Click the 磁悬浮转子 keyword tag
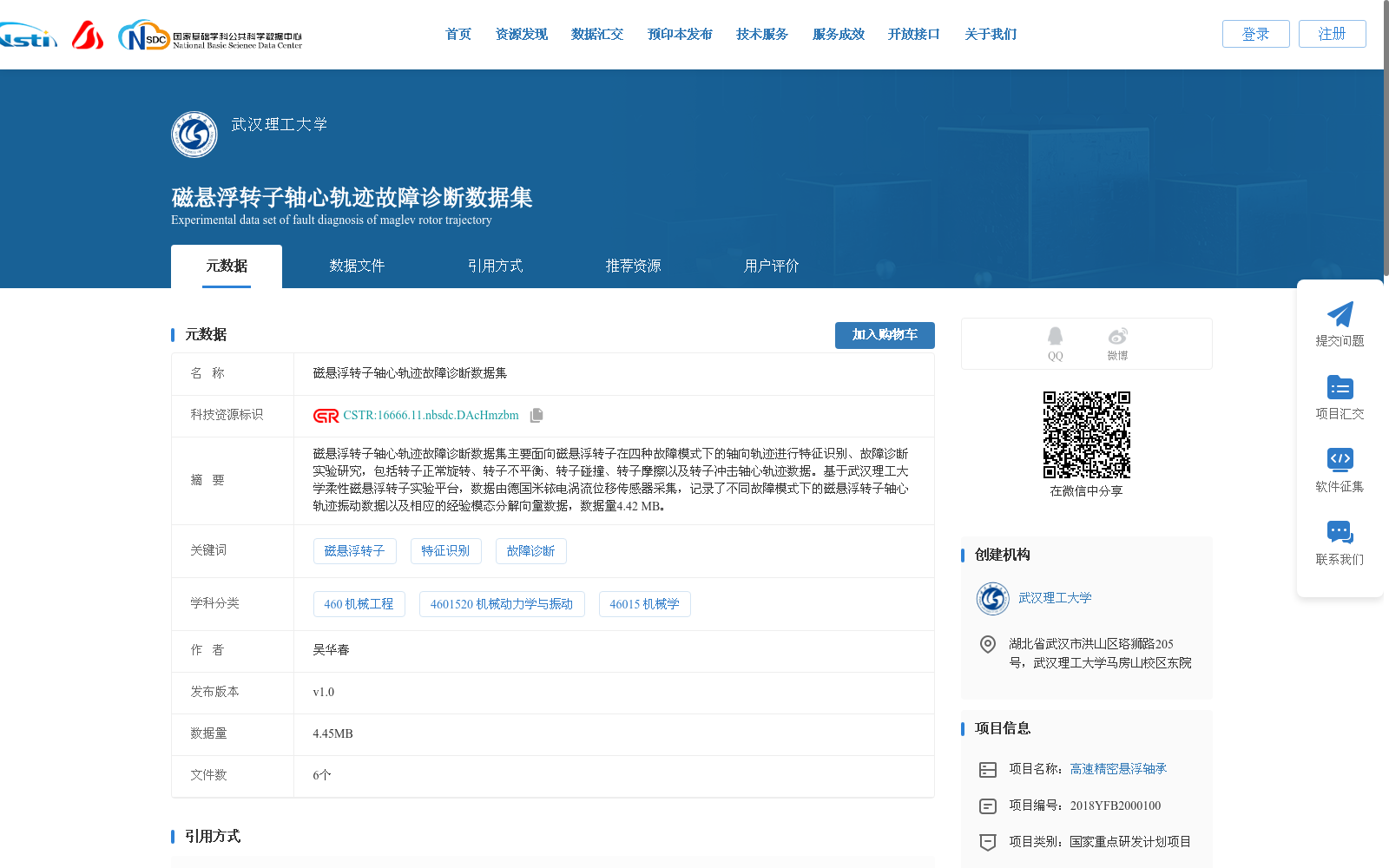This screenshot has height=868, width=1389. tap(355, 550)
